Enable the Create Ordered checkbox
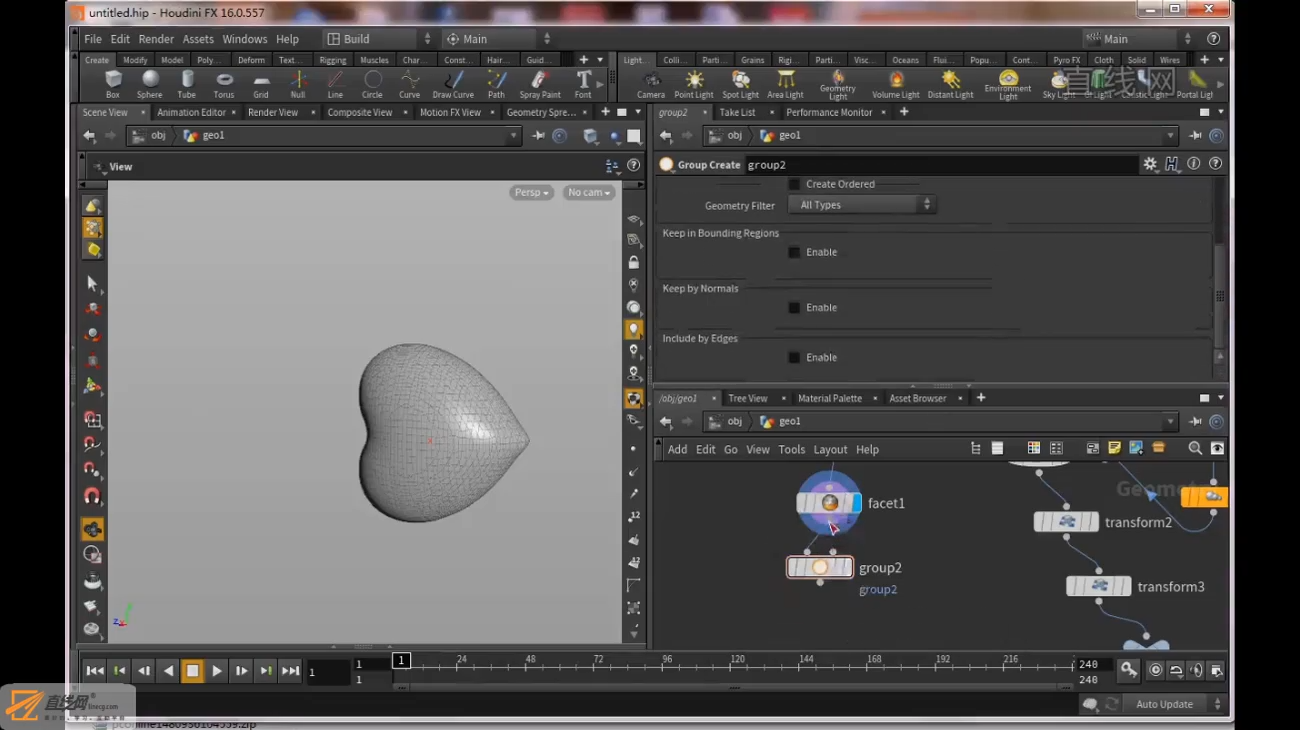 pyautogui.click(x=794, y=184)
